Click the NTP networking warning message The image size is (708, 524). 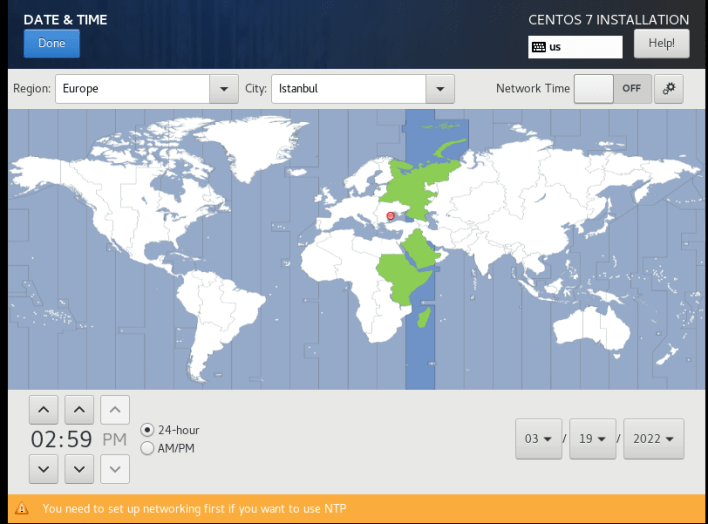[x=194, y=509]
